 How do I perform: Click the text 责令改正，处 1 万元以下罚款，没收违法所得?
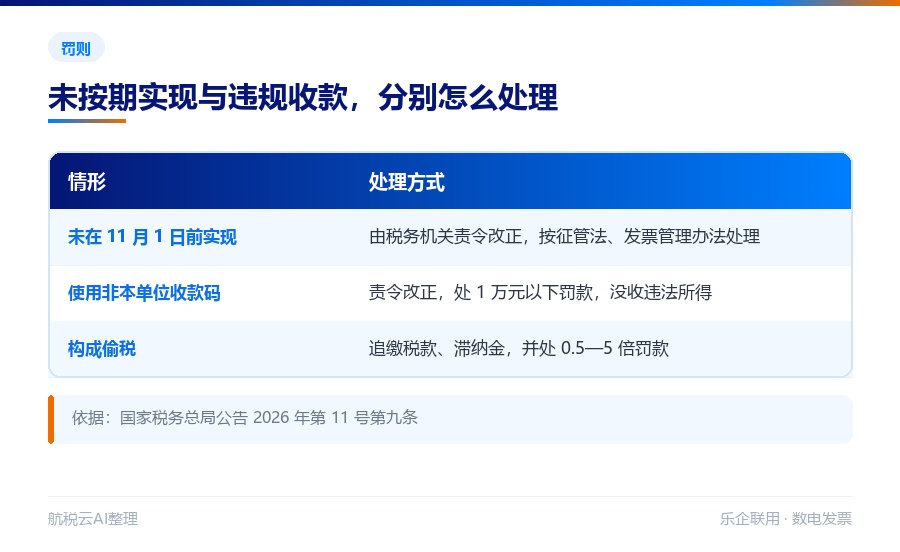click(540, 293)
